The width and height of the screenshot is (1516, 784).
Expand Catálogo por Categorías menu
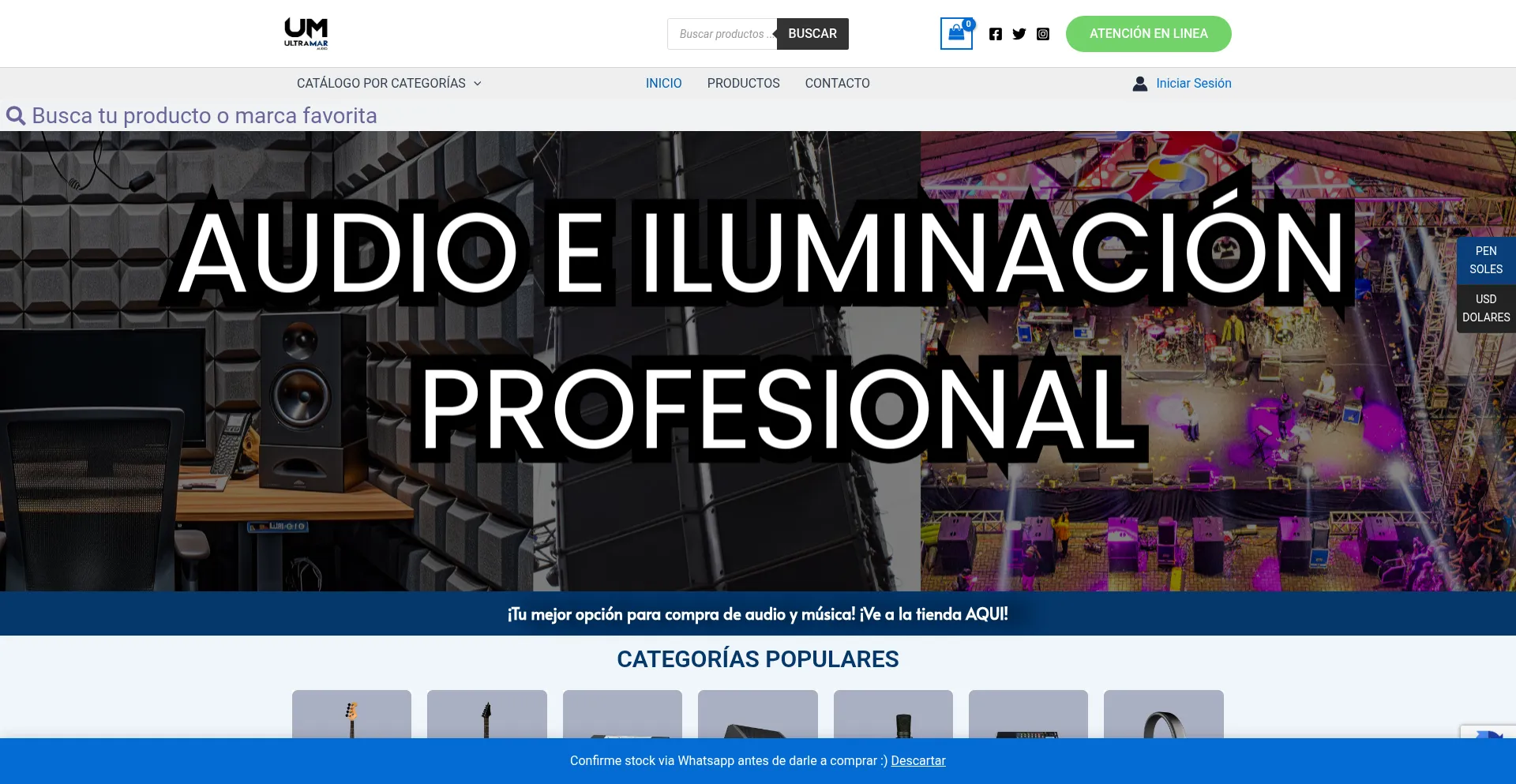tap(388, 84)
